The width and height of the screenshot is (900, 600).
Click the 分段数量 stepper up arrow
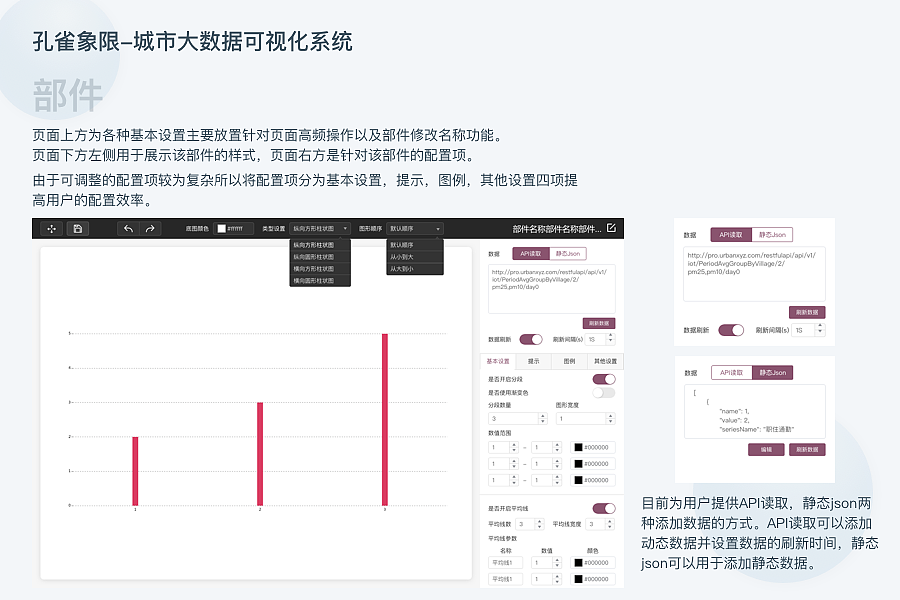543,414
